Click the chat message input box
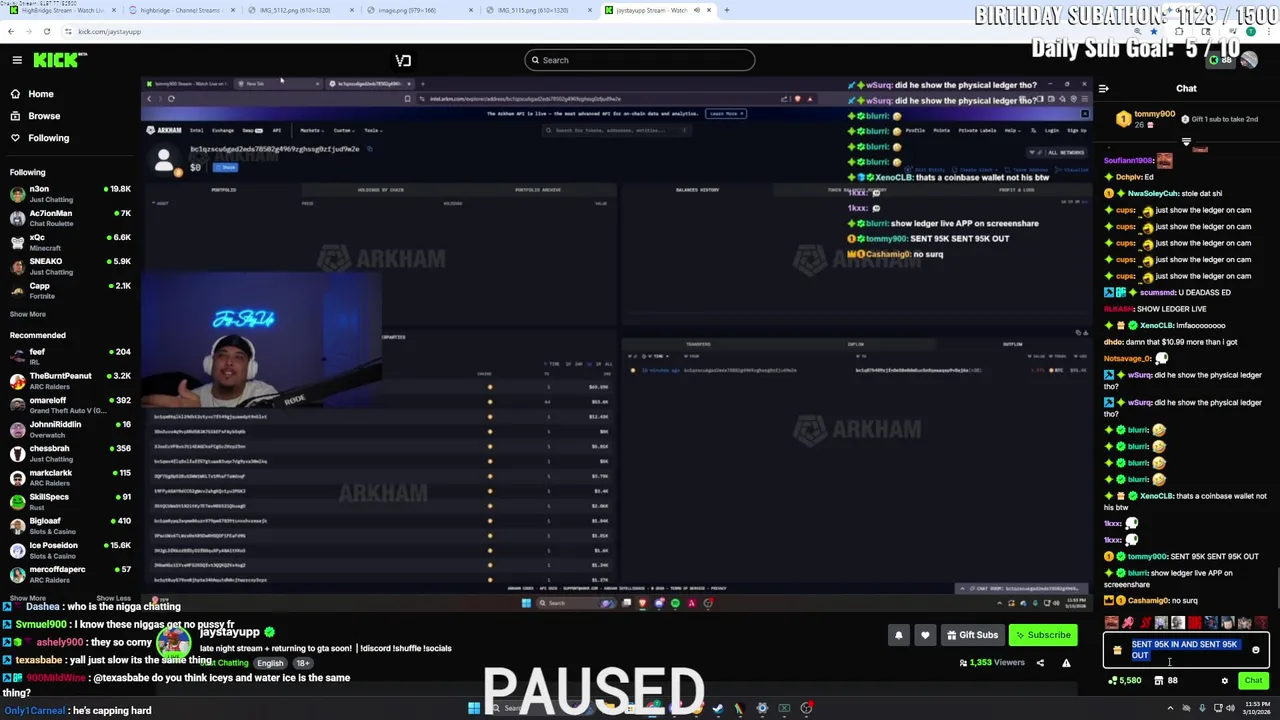This screenshot has width=1280, height=720. click(x=1186, y=650)
